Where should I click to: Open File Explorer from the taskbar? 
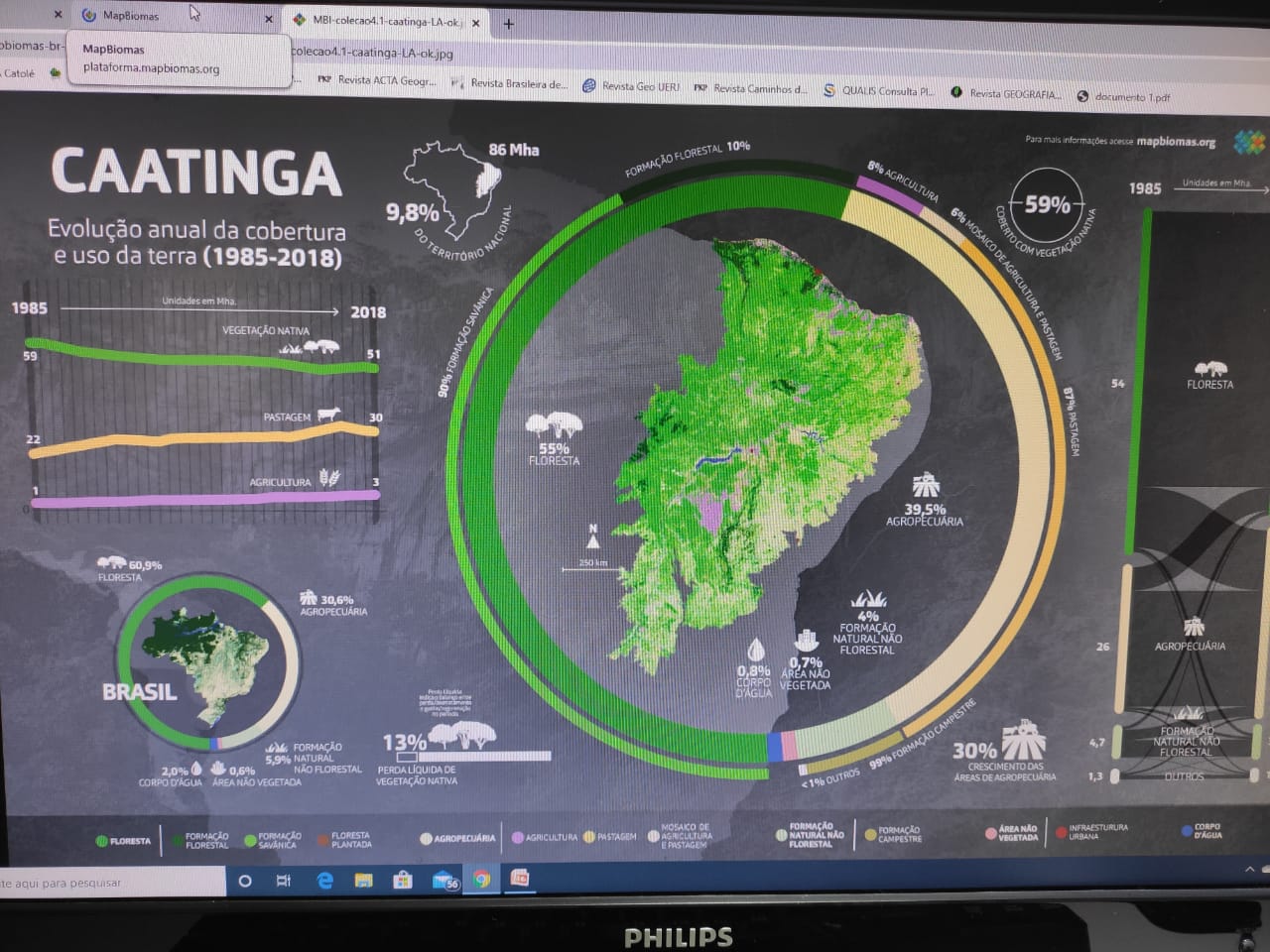[363, 881]
